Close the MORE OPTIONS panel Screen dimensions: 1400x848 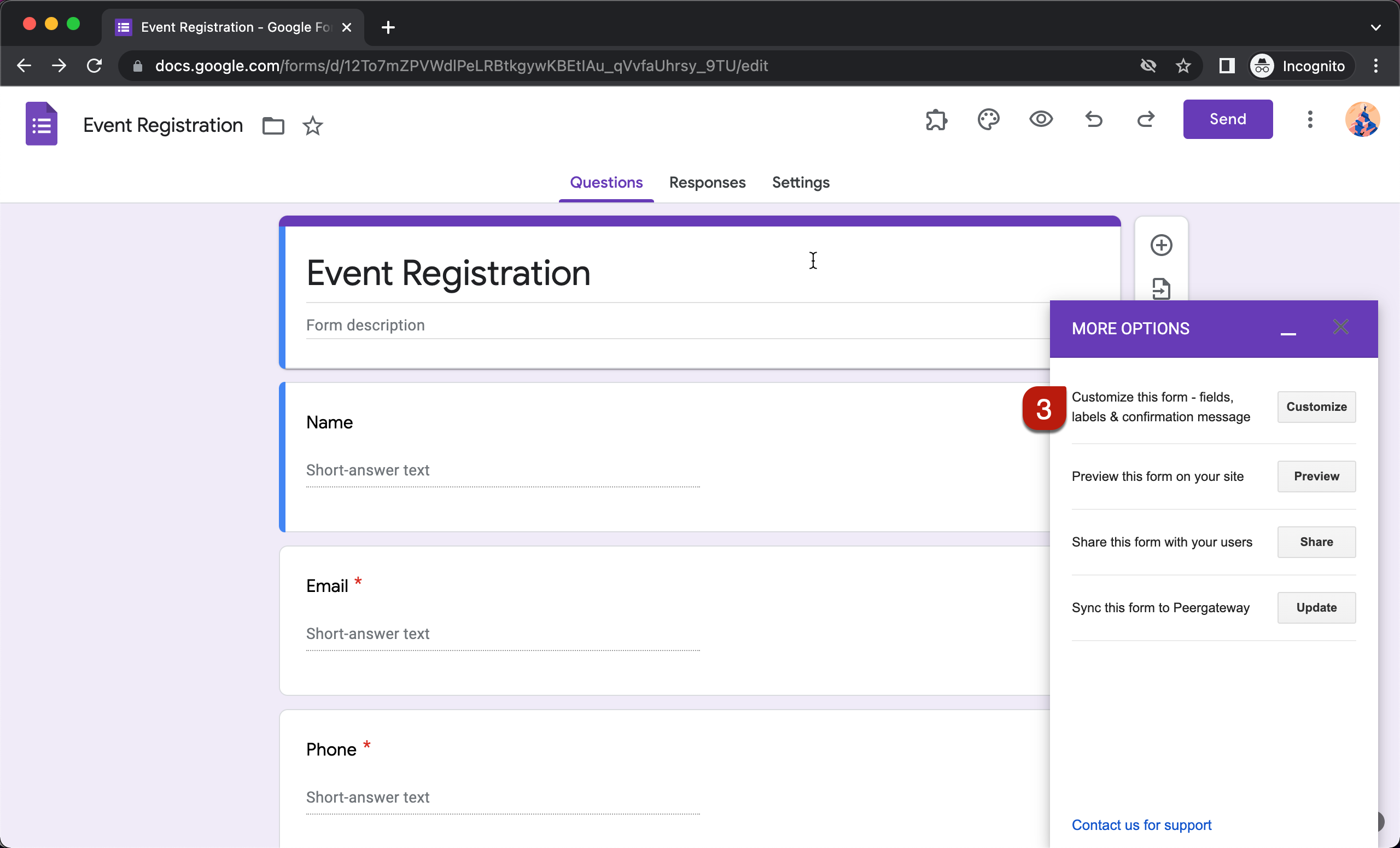(1341, 327)
